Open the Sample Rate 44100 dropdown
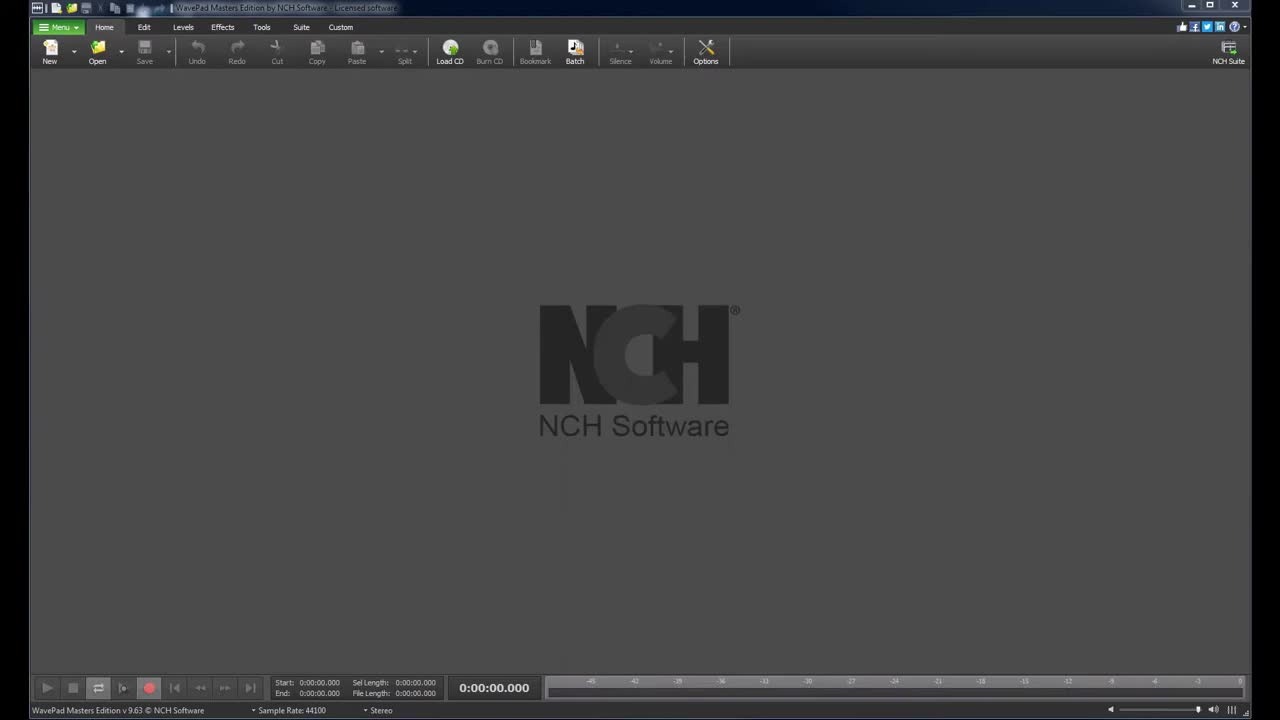This screenshot has height=720, width=1280. (289, 710)
